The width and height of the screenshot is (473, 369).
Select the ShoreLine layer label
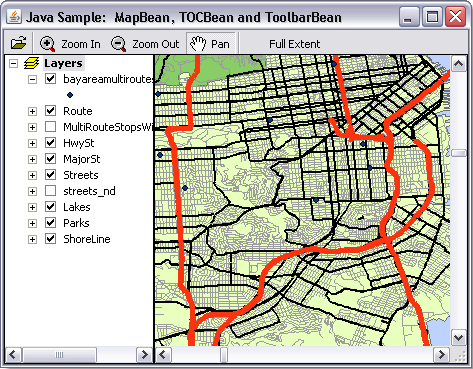coord(87,239)
